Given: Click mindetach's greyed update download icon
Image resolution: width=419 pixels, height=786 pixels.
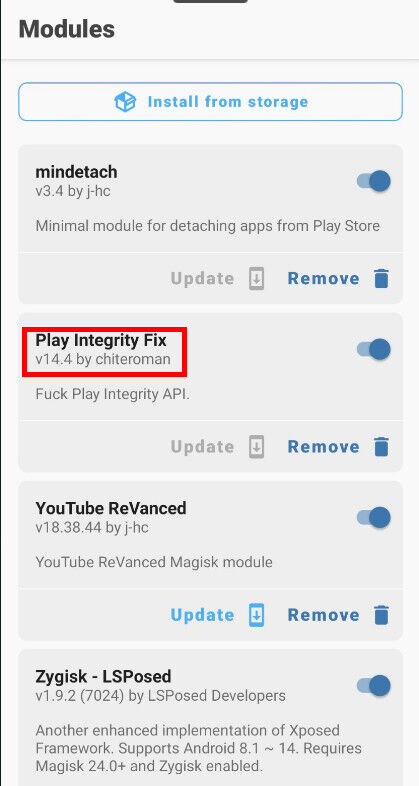Looking at the screenshot, I should [x=256, y=278].
